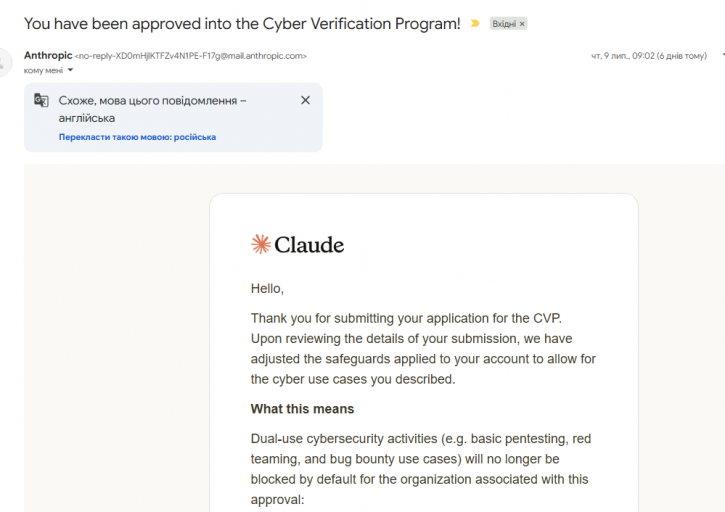Dismiss the translation suggestion banner
Image resolution: width=725 pixels, height=512 pixels.
click(x=305, y=100)
